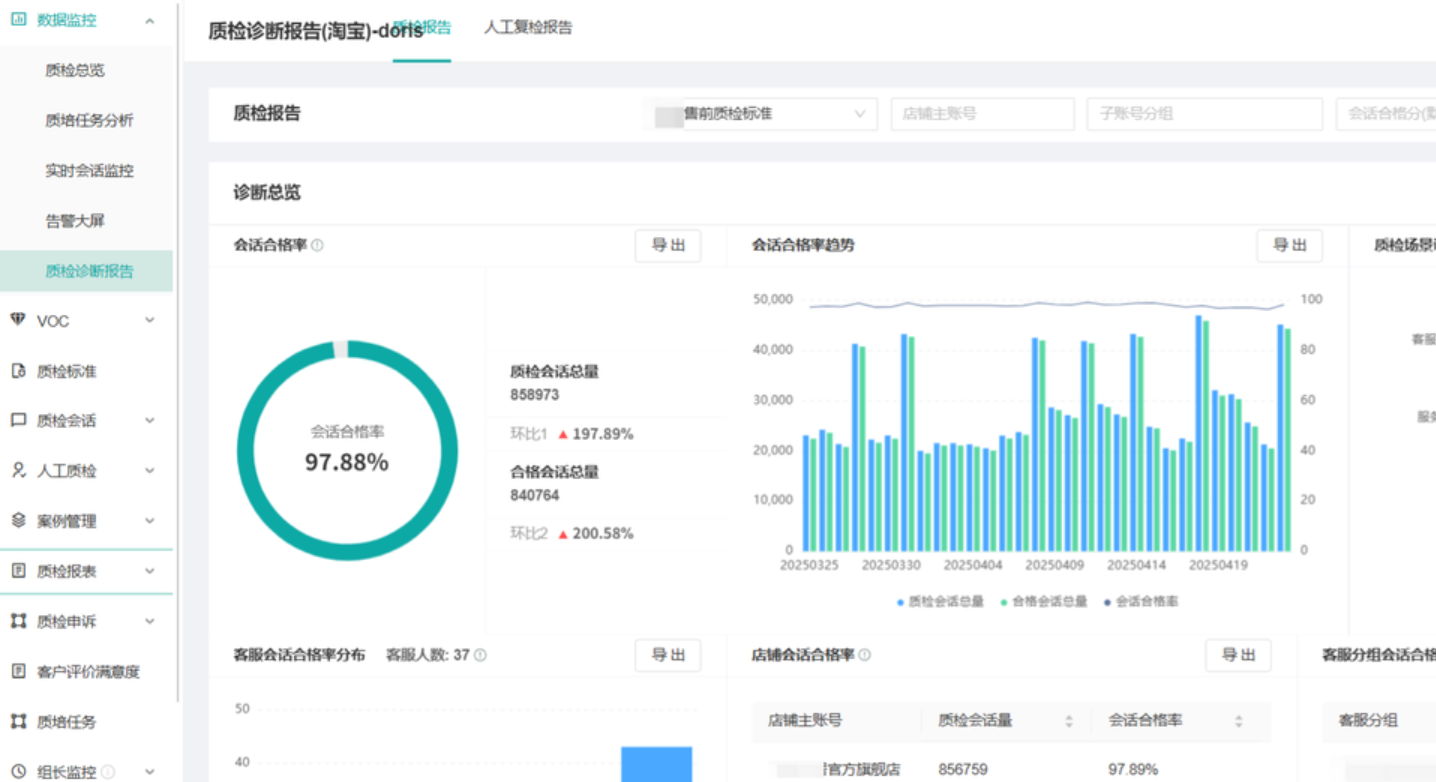The width and height of the screenshot is (1436, 782).
Task: Export the 店铺会话合格率 table
Action: point(1238,656)
